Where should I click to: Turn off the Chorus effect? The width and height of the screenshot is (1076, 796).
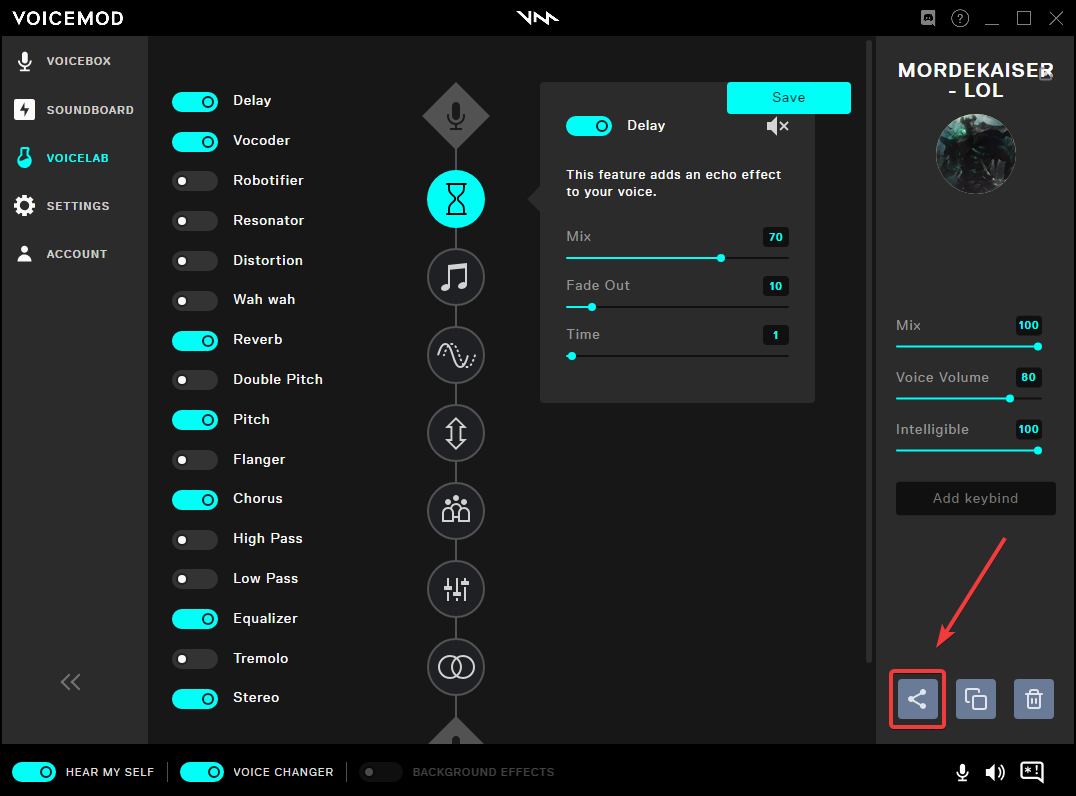[195, 500]
